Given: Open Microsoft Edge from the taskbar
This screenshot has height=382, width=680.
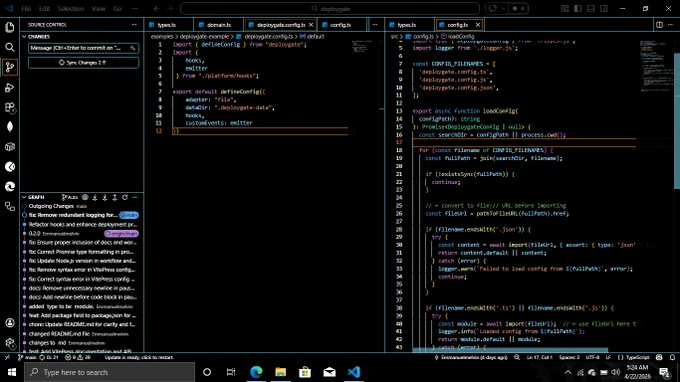Looking at the screenshot, I should (x=256, y=372).
